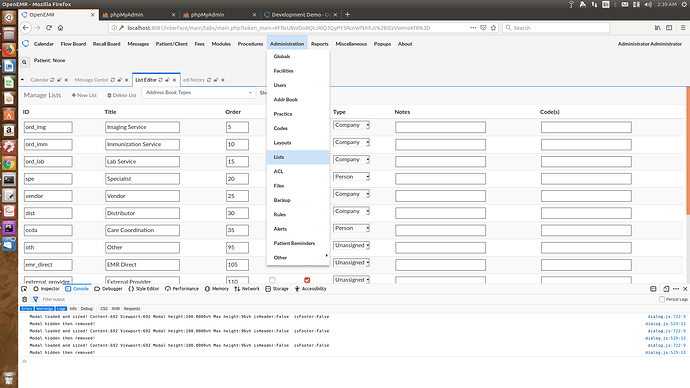
Task: Switch to the Debugger panel
Action: (x=108, y=289)
